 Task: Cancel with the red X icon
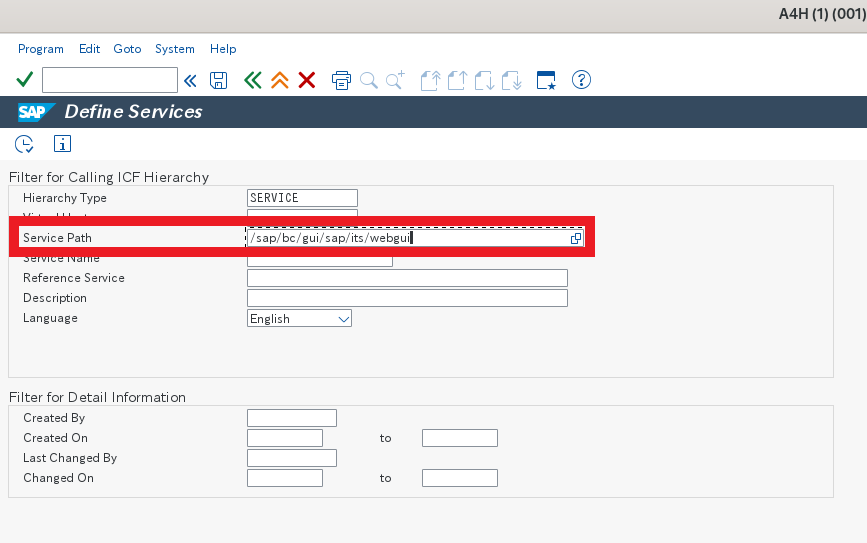tap(307, 80)
